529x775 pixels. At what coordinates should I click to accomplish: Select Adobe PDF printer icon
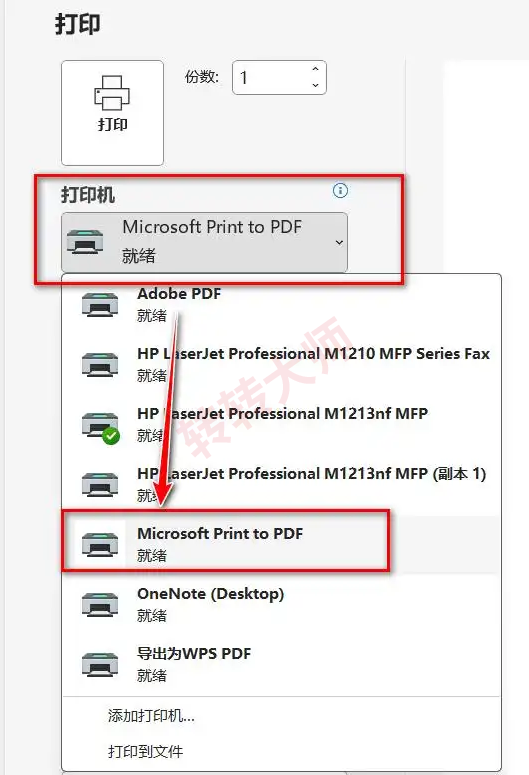pos(100,304)
